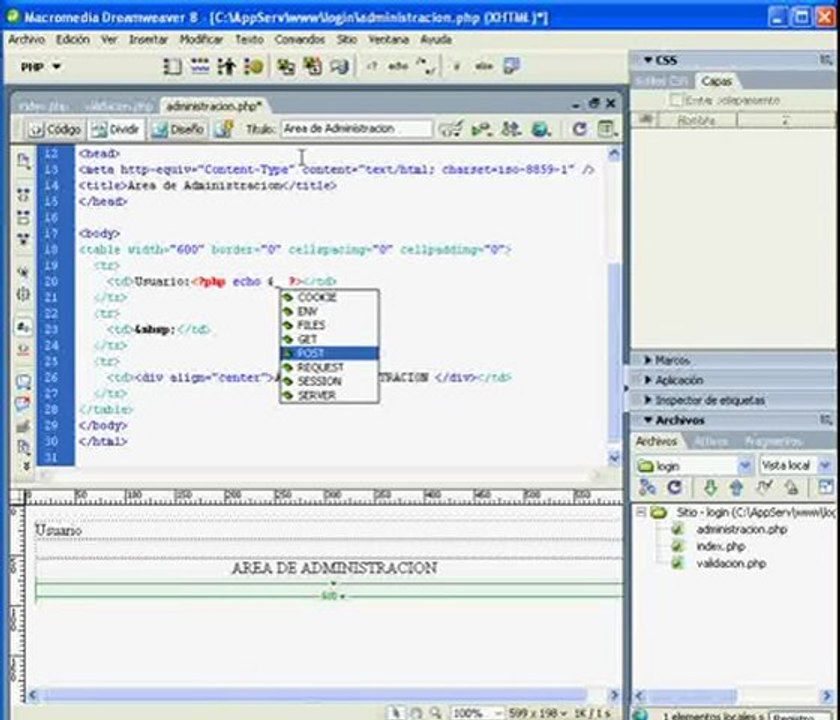This screenshot has height=720, width=840.
Task: Click the check in files icon
Action: [x=791, y=487]
